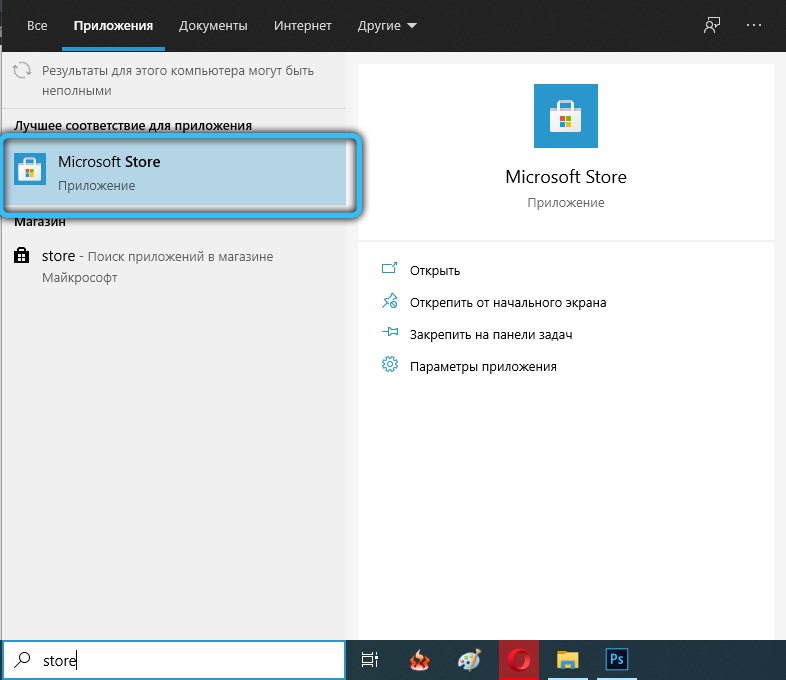Select the Приложения tab
Viewport: 786px width, 680px height.
pyautogui.click(x=112, y=25)
